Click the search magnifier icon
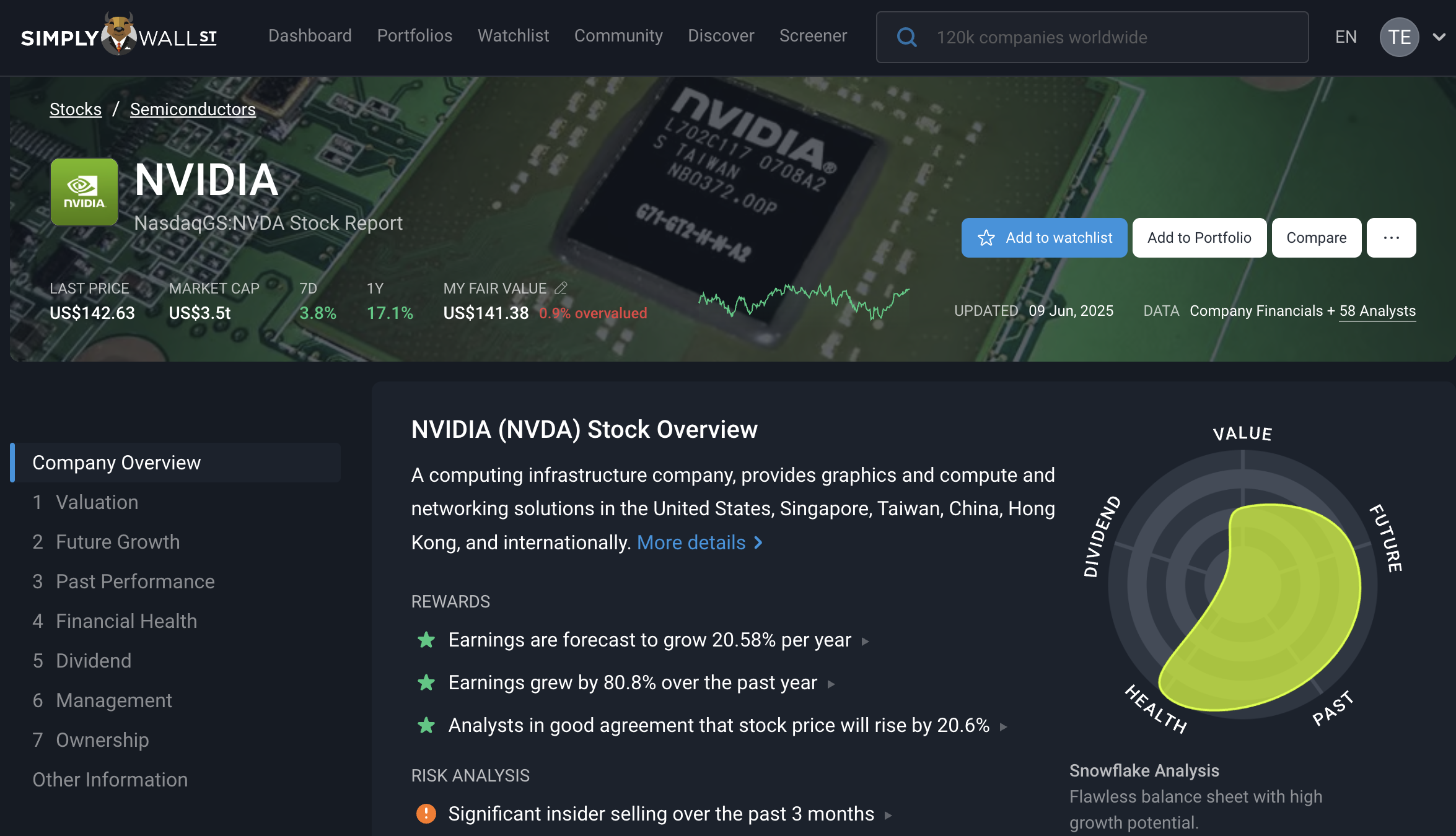 click(906, 37)
